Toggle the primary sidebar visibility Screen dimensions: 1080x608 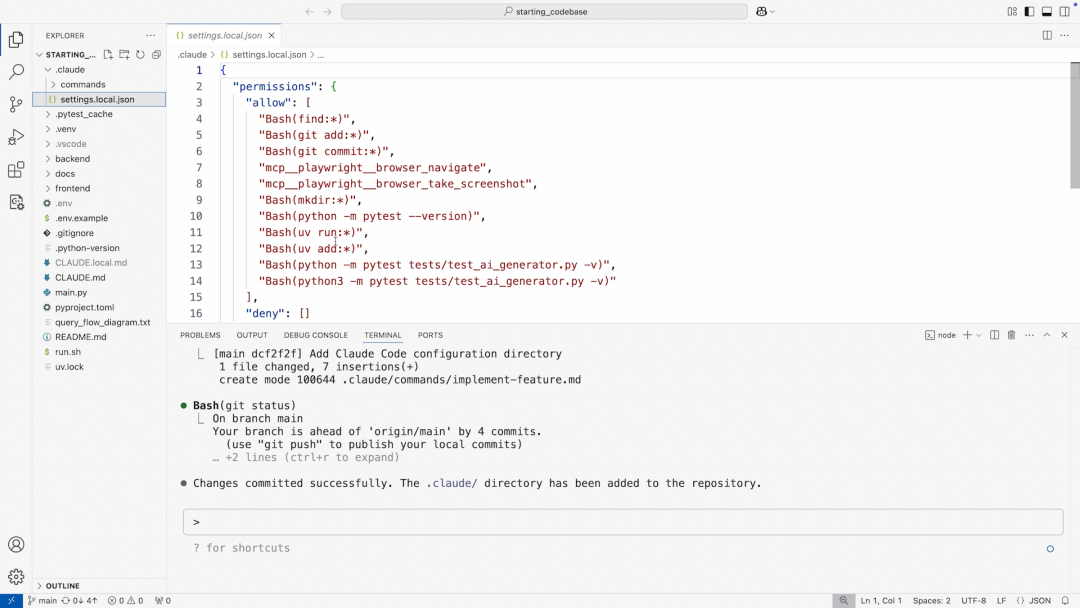coord(1029,12)
